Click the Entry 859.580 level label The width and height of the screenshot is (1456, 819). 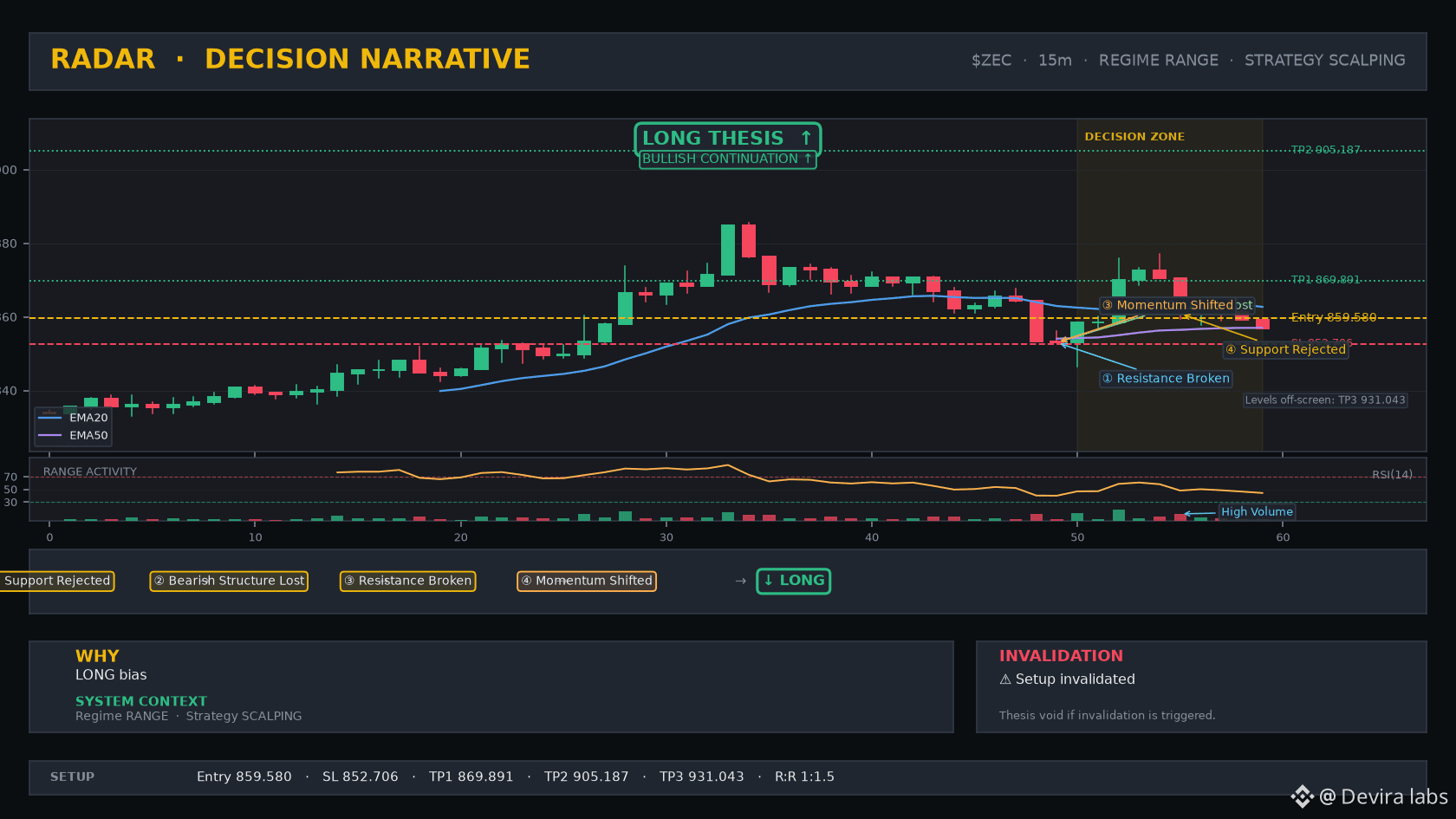click(x=1333, y=318)
